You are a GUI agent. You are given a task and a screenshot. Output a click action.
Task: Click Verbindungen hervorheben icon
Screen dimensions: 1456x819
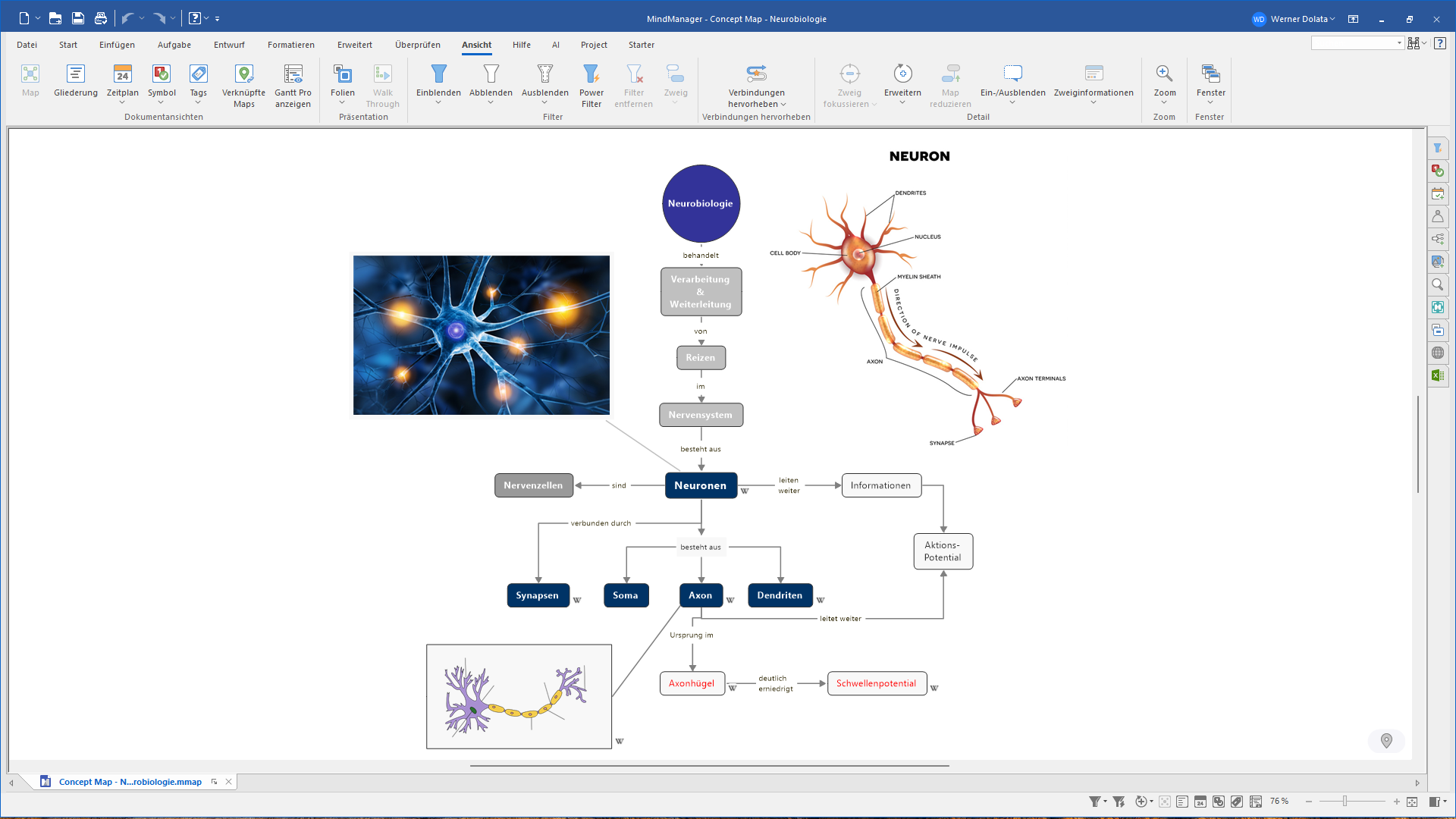756,74
